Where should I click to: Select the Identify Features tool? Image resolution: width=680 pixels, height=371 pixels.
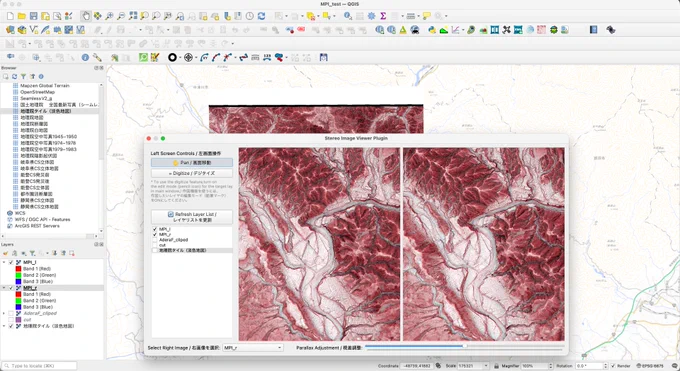tap(348, 16)
